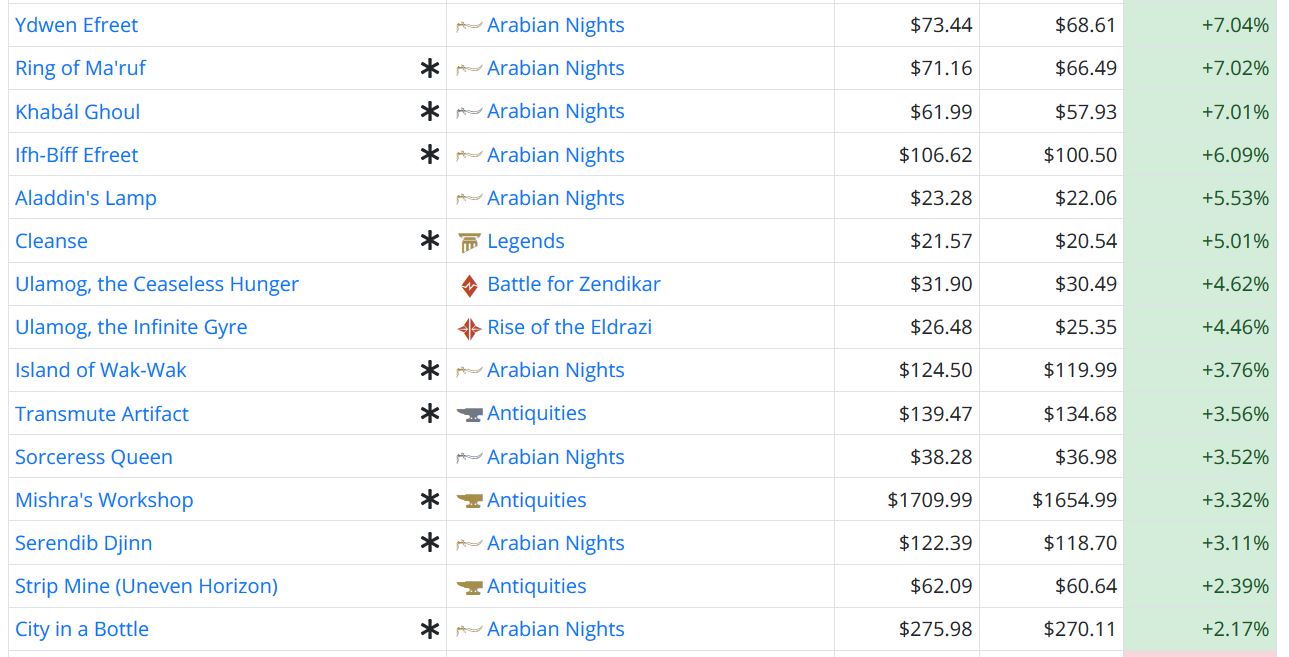Click the asterisk beside City in a Bottle
The height and width of the screenshot is (657, 1289).
pos(430,630)
